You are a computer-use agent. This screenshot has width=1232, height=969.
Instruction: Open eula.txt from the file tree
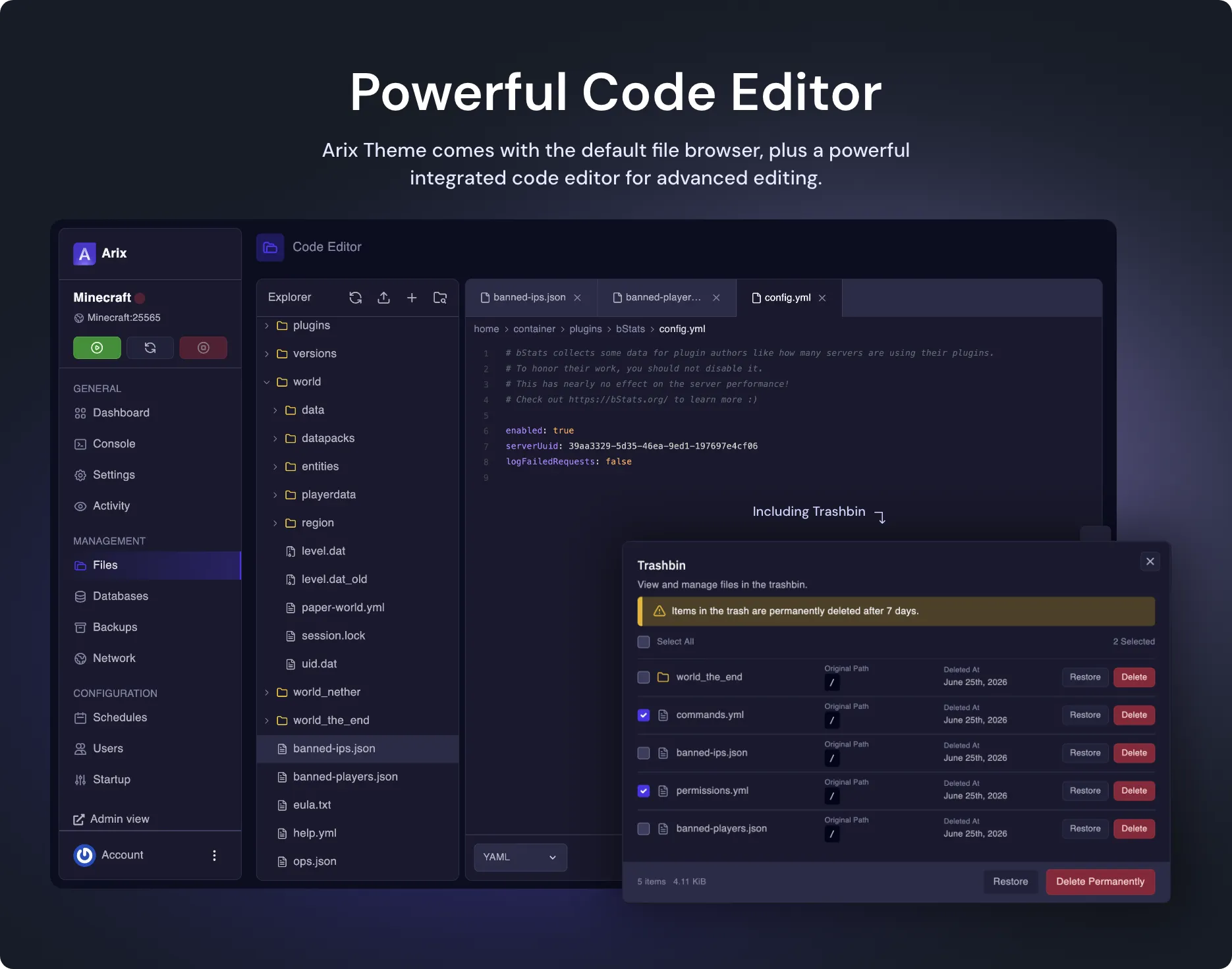click(358, 805)
